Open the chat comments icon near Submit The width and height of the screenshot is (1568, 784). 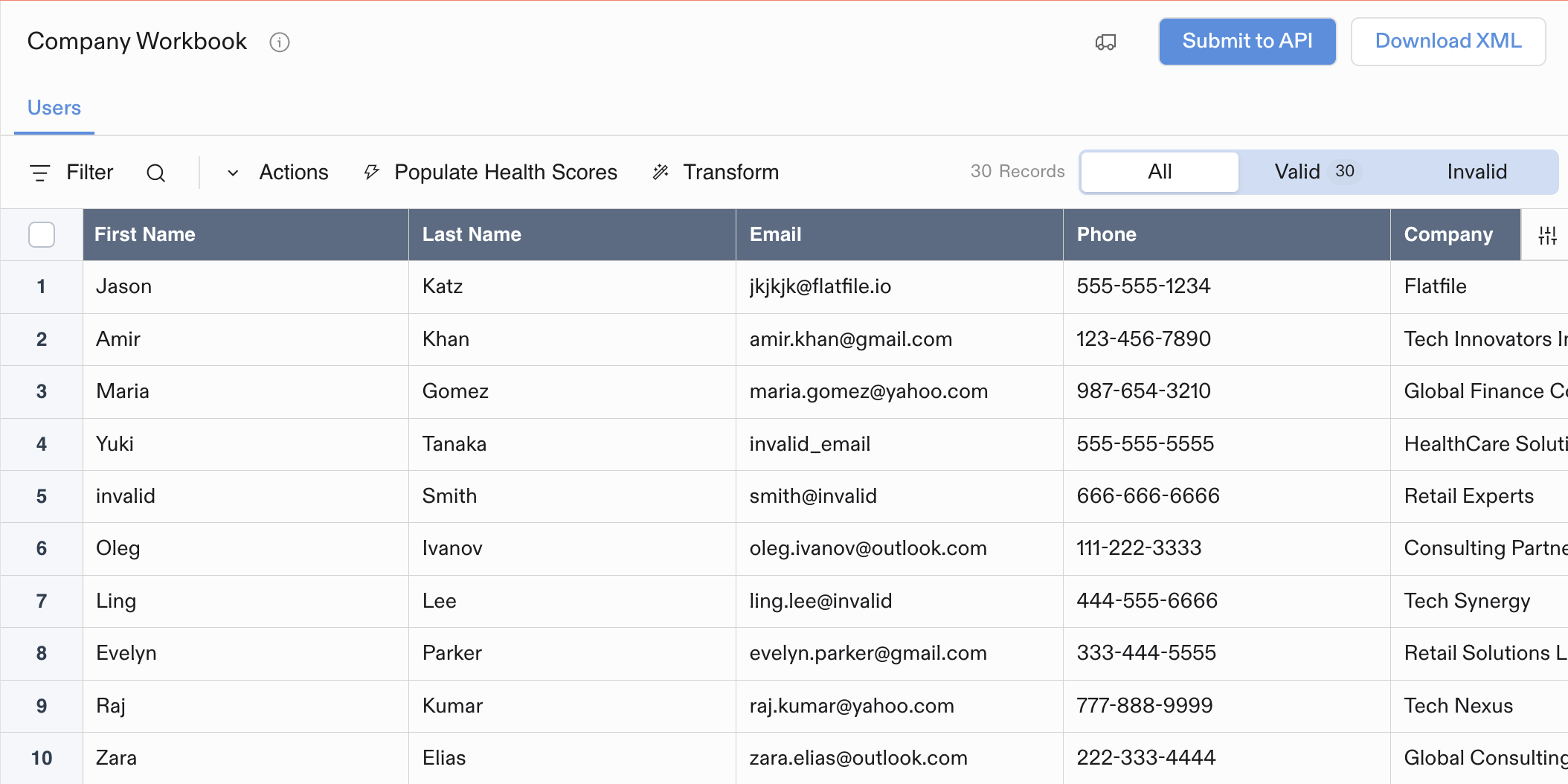click(x=1105, y=42)
